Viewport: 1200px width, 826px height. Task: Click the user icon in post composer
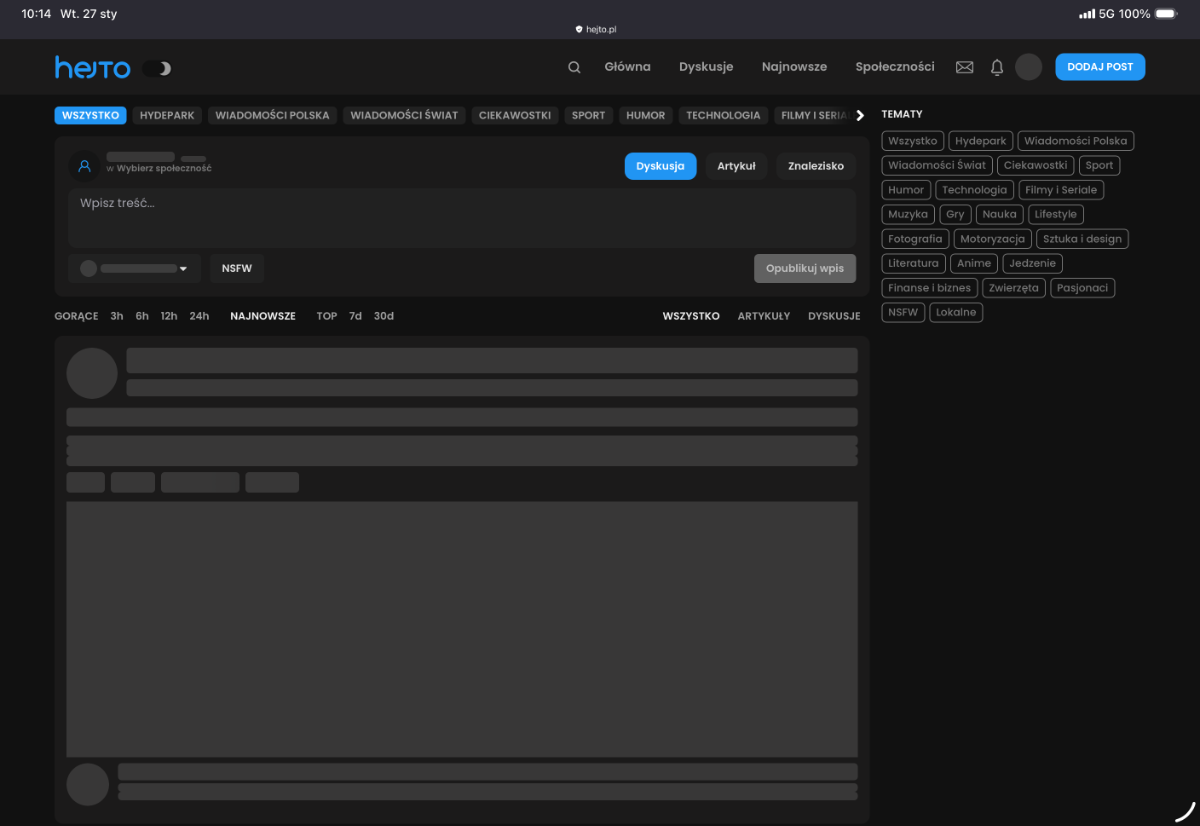[85, 166]
